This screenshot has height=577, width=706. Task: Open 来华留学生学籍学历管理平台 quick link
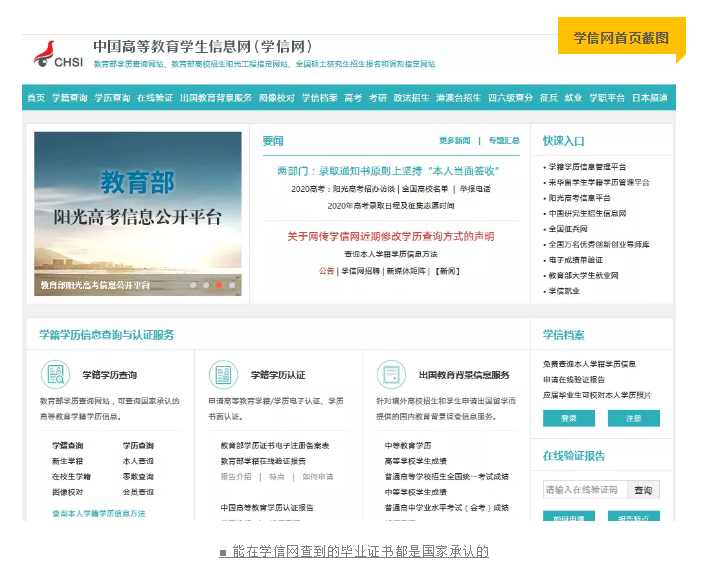(x=599, y=182)
